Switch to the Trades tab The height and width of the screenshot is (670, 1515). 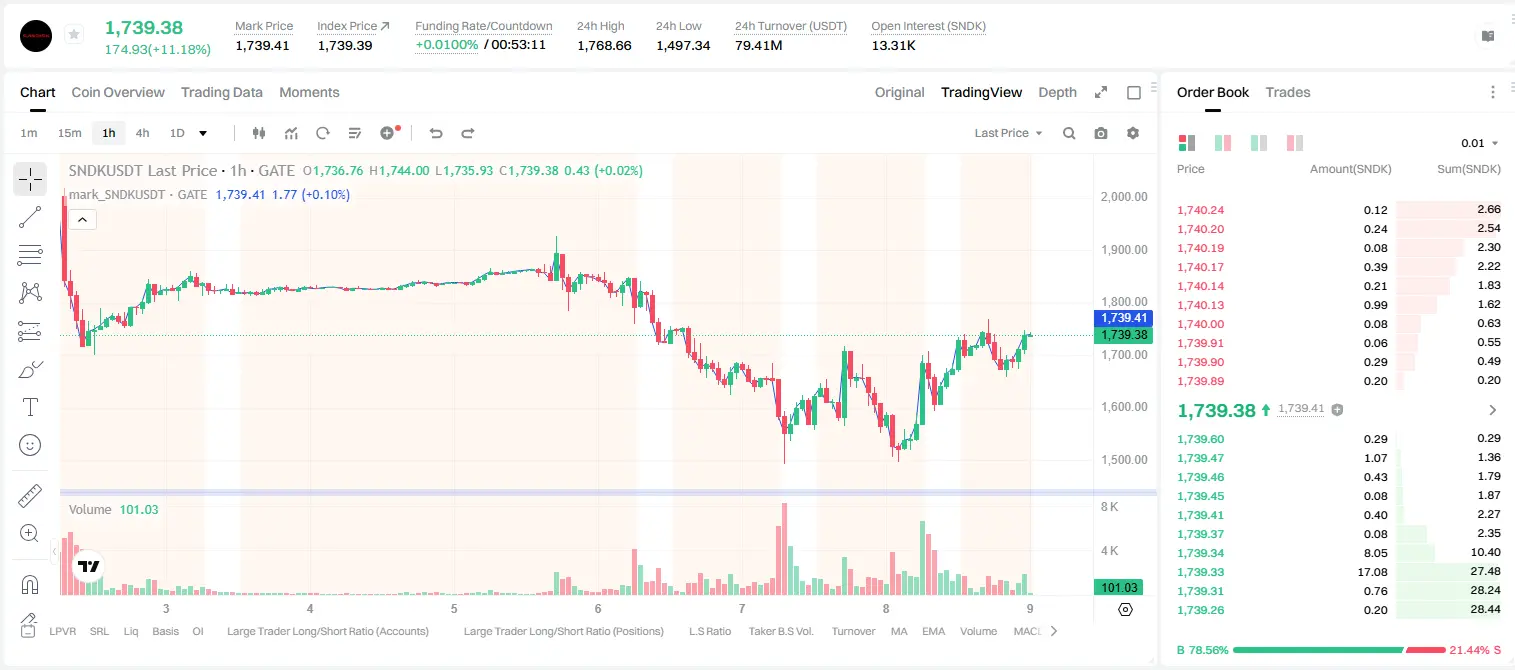[x=1287, y=92]
